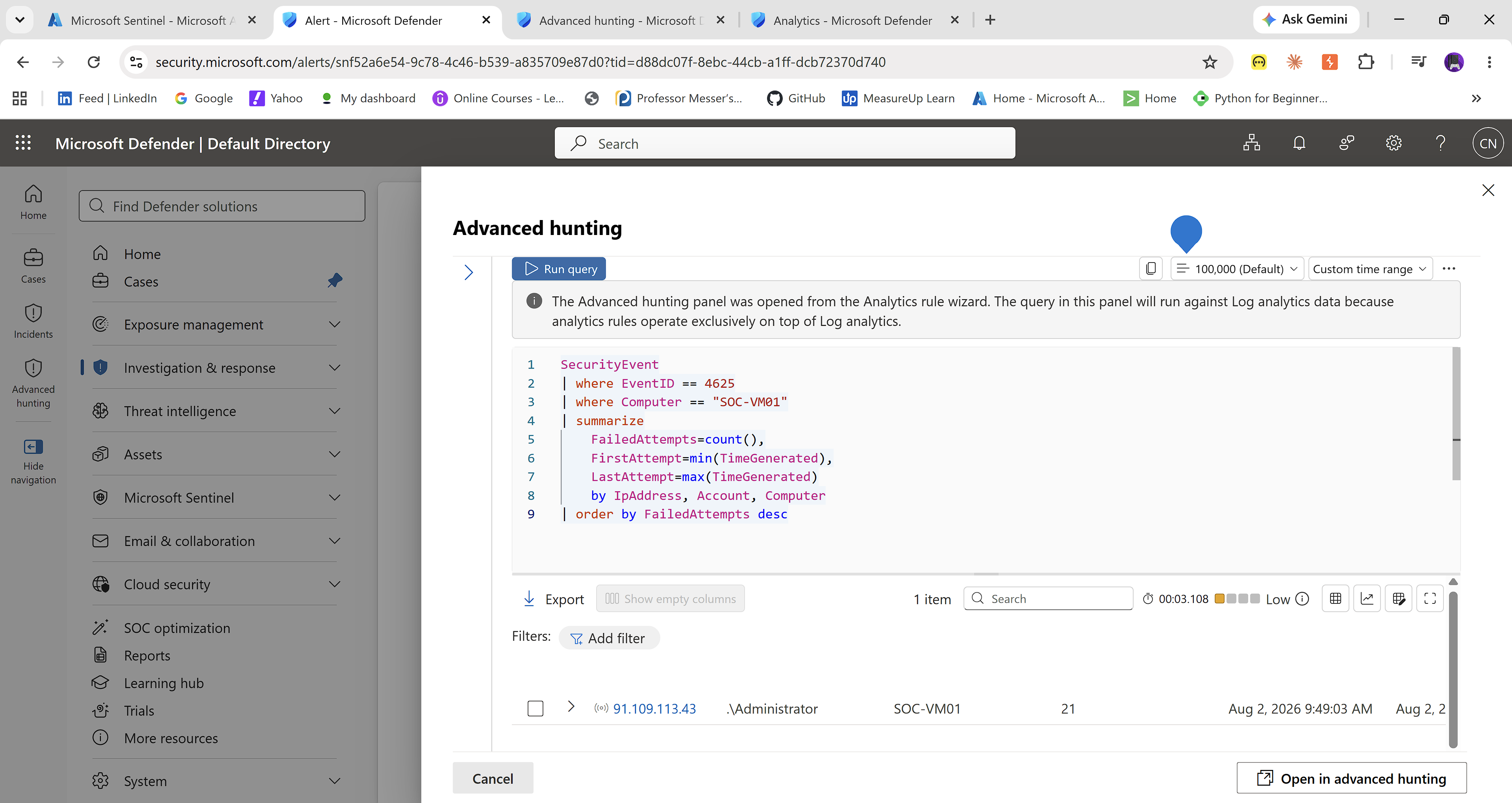Expand the schema pane with the chevron

pos(469,272)
